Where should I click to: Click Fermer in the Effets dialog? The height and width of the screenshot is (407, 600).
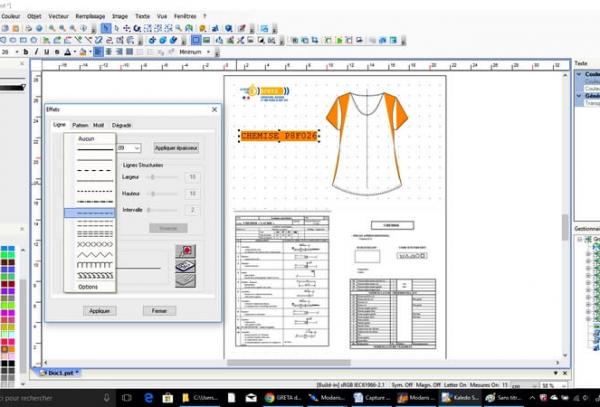[159, 311]
